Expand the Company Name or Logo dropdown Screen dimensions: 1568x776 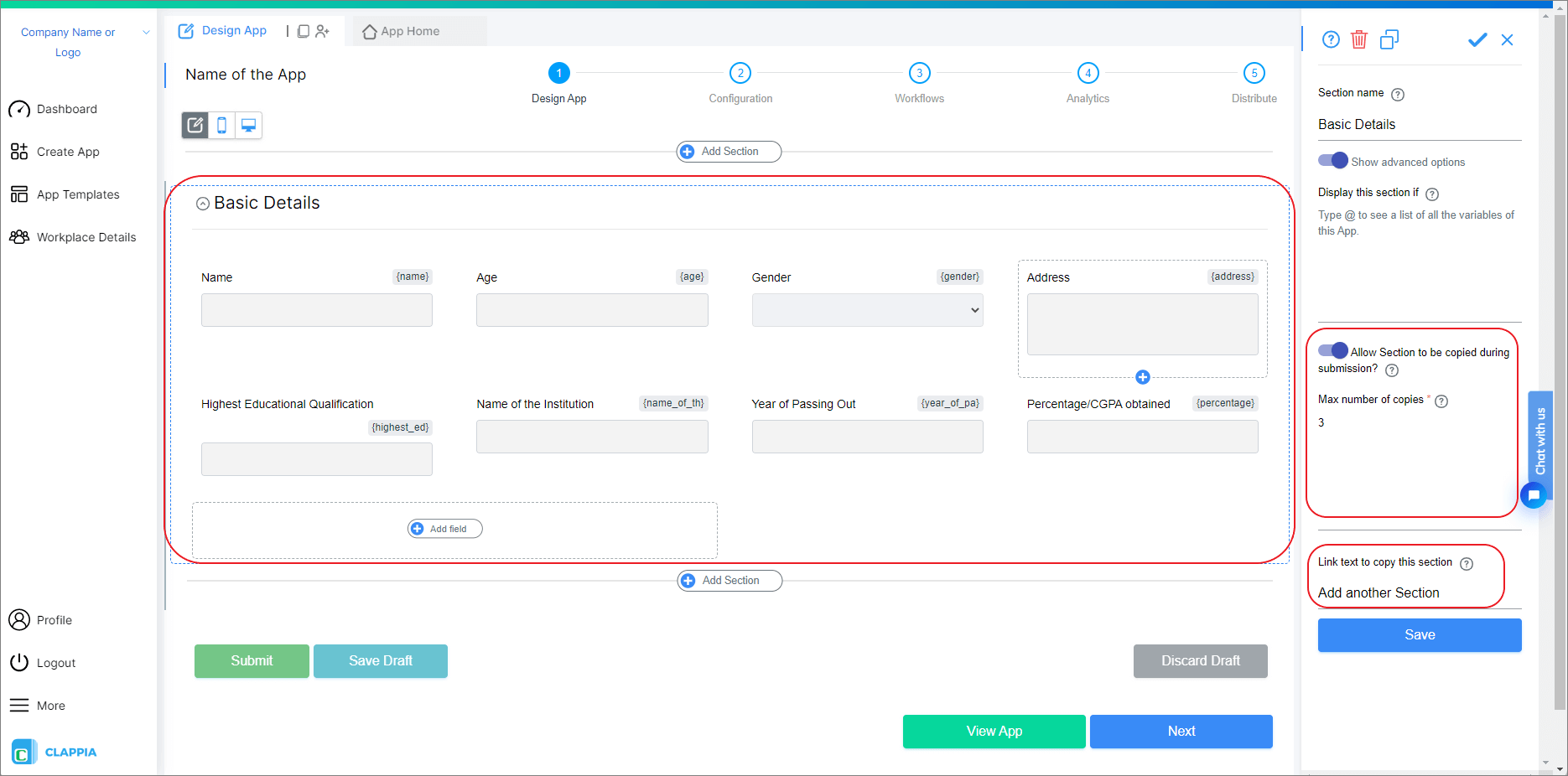[x=146, y=32]
